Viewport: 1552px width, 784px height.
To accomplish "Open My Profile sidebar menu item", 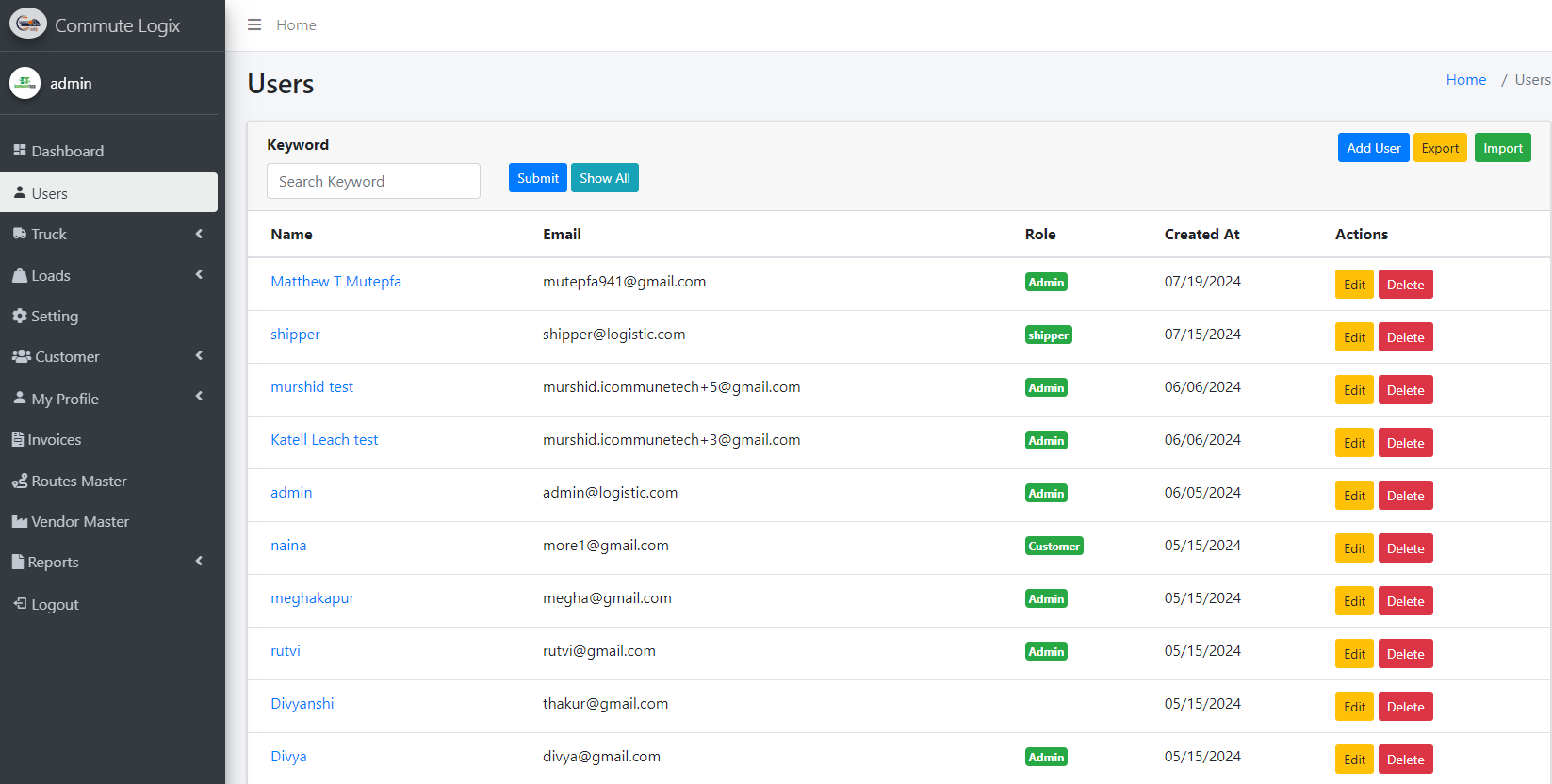I will click(66, 399).
